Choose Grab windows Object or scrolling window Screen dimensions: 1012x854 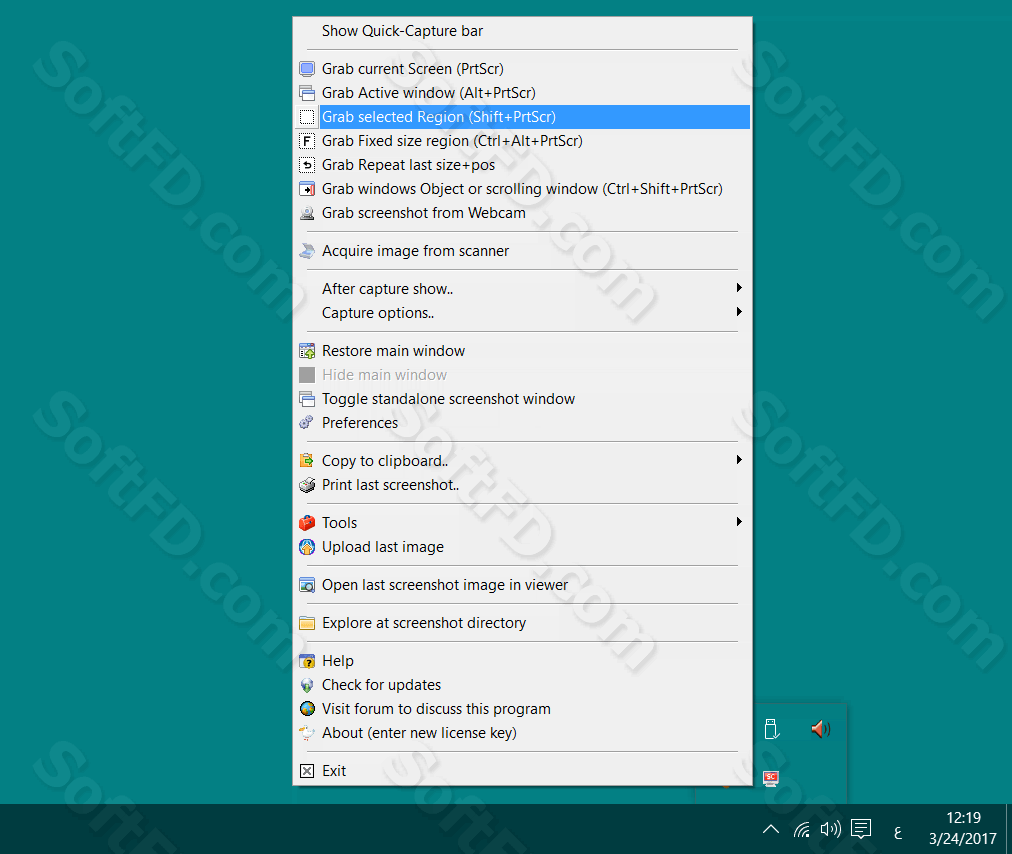tap(522, 189)
